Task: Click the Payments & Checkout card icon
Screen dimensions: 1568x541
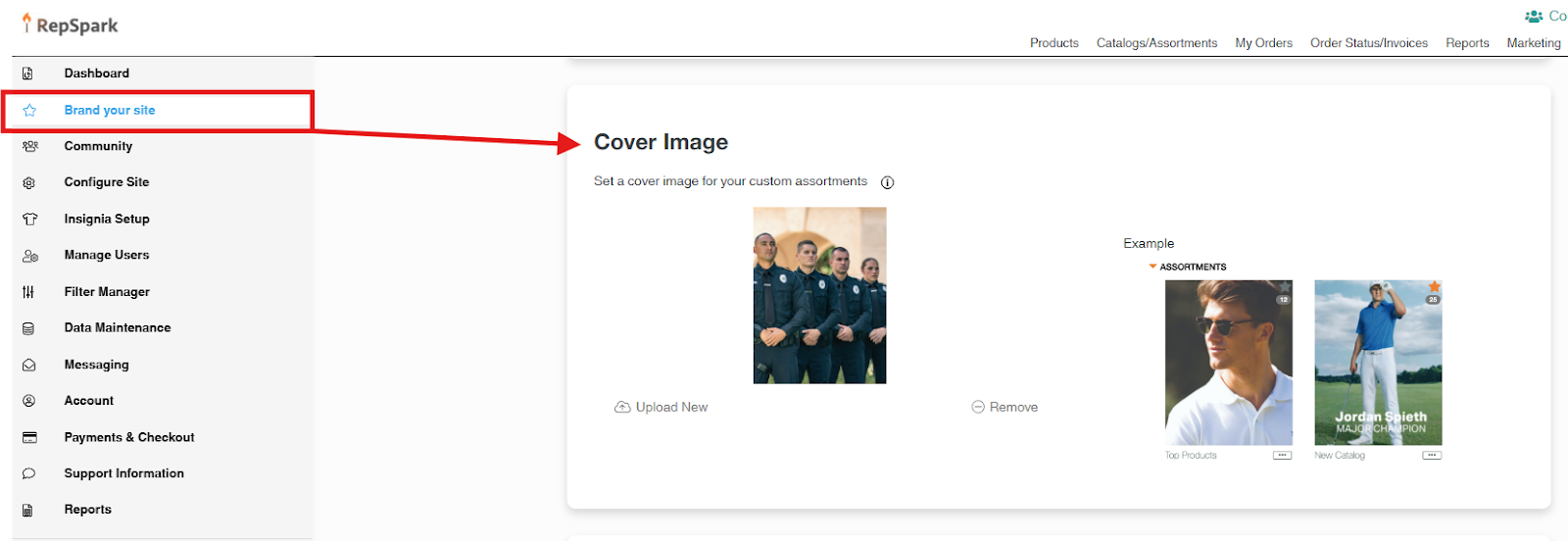Action: (29, 438)
